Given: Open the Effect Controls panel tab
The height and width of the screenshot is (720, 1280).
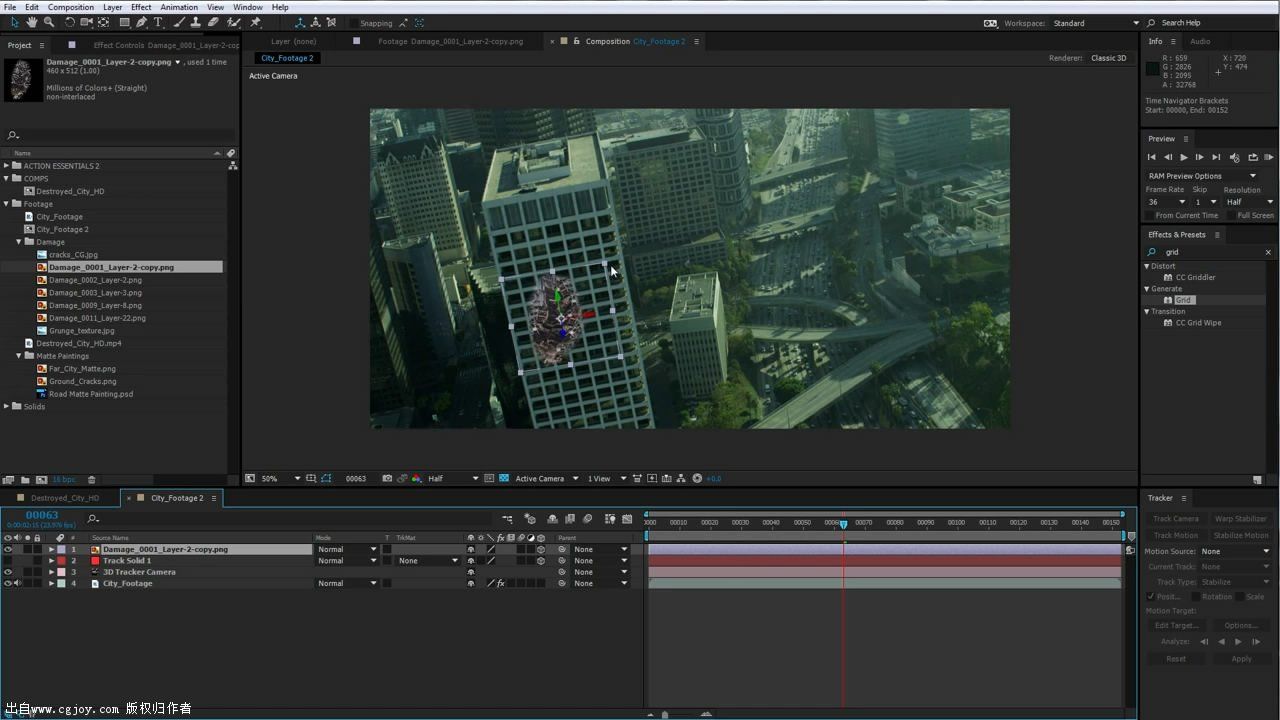Looking at the screenshot, I should (166, 45).
